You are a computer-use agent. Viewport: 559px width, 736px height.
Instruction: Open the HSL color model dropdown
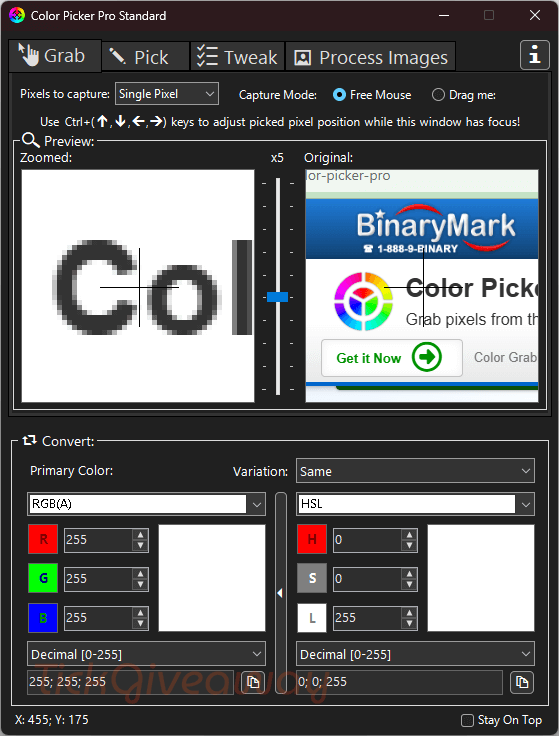pos(415,504)
